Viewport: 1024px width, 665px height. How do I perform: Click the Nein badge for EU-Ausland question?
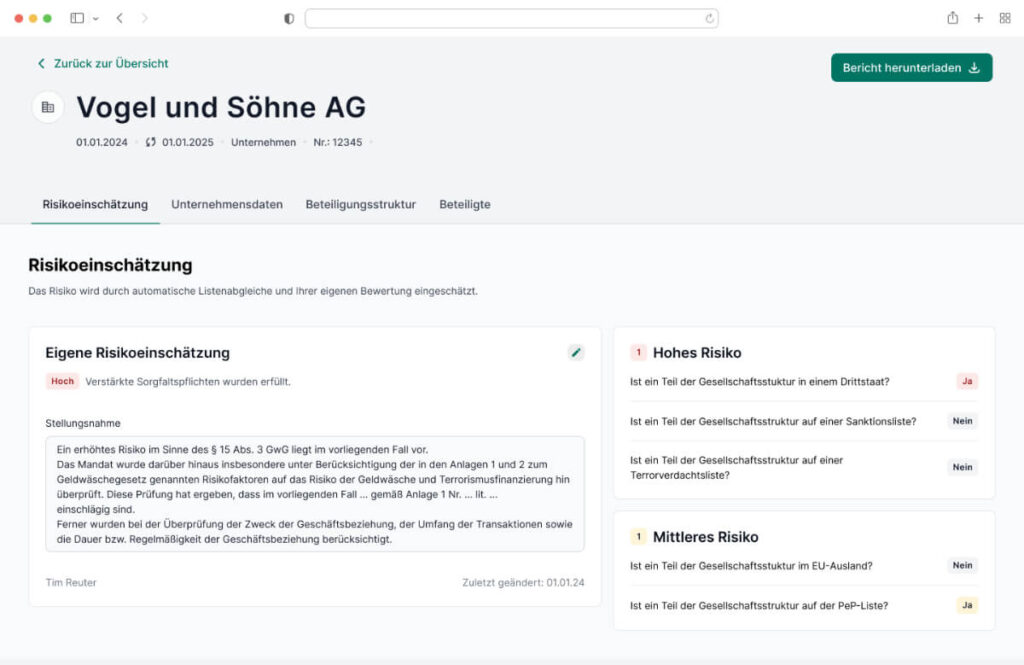(963, 566)
